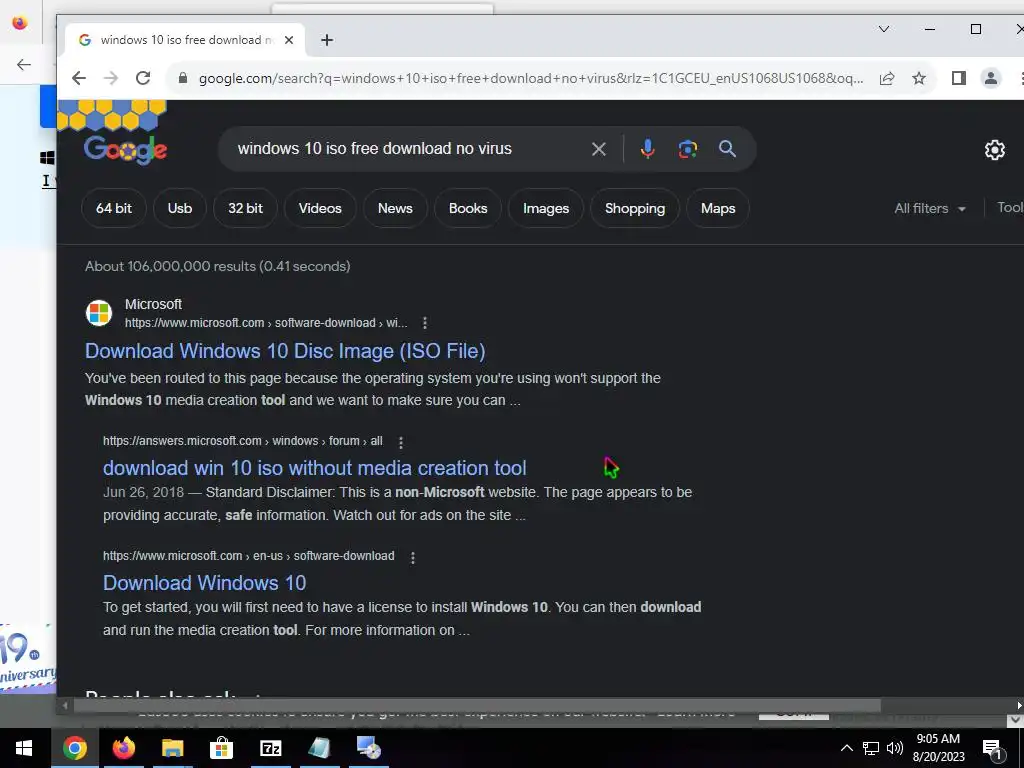Image resolution: width=1024 pixels, height=768 pixels.
Task: Open Chrome's tab search chevron
Action: point(884,29)
